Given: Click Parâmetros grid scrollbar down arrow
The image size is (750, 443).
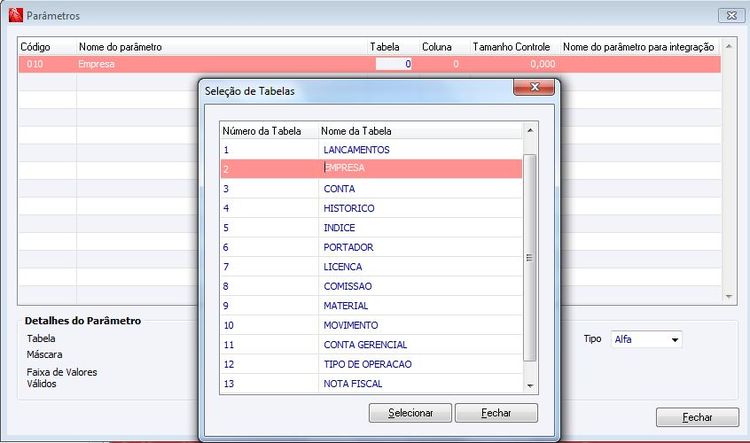Looking at the screenshot, I should 728,297.
